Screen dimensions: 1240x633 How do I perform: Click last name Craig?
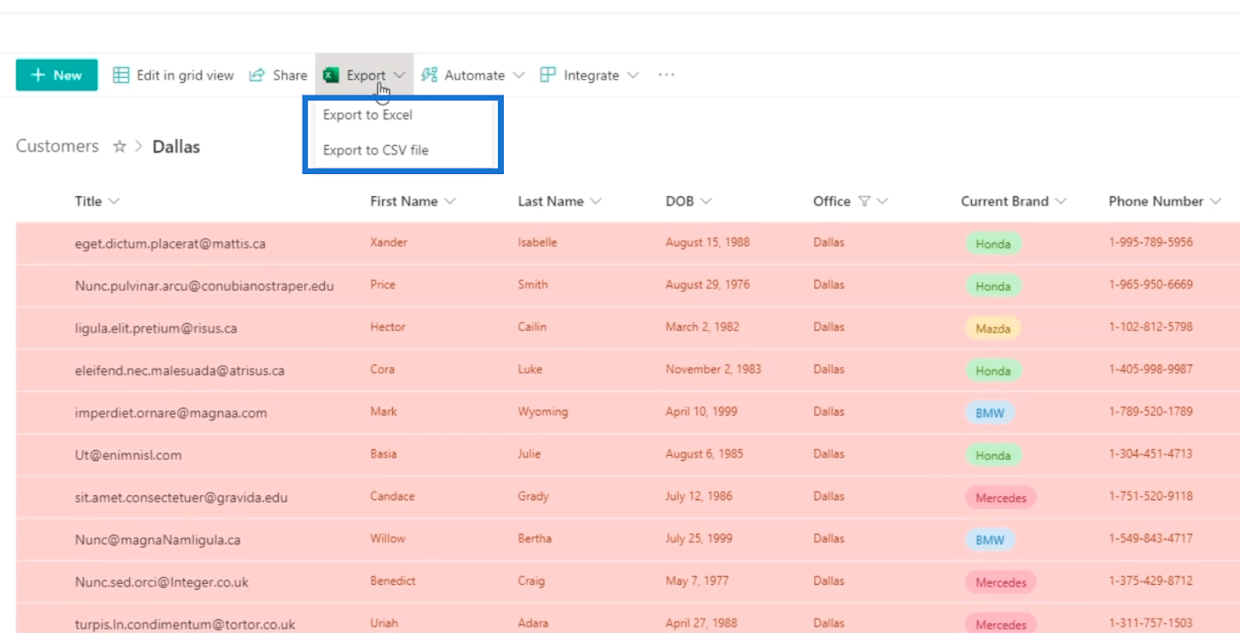532,580
